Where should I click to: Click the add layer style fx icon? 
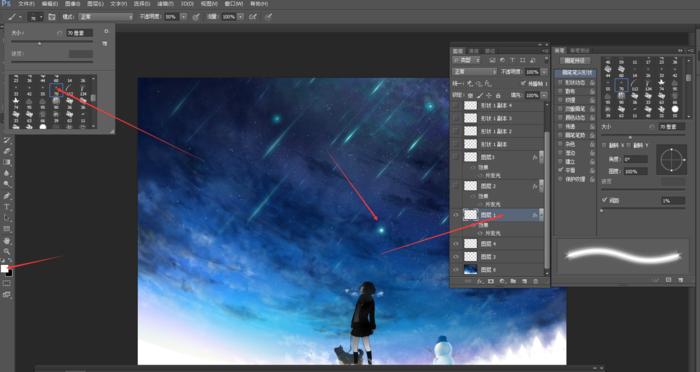480,281
